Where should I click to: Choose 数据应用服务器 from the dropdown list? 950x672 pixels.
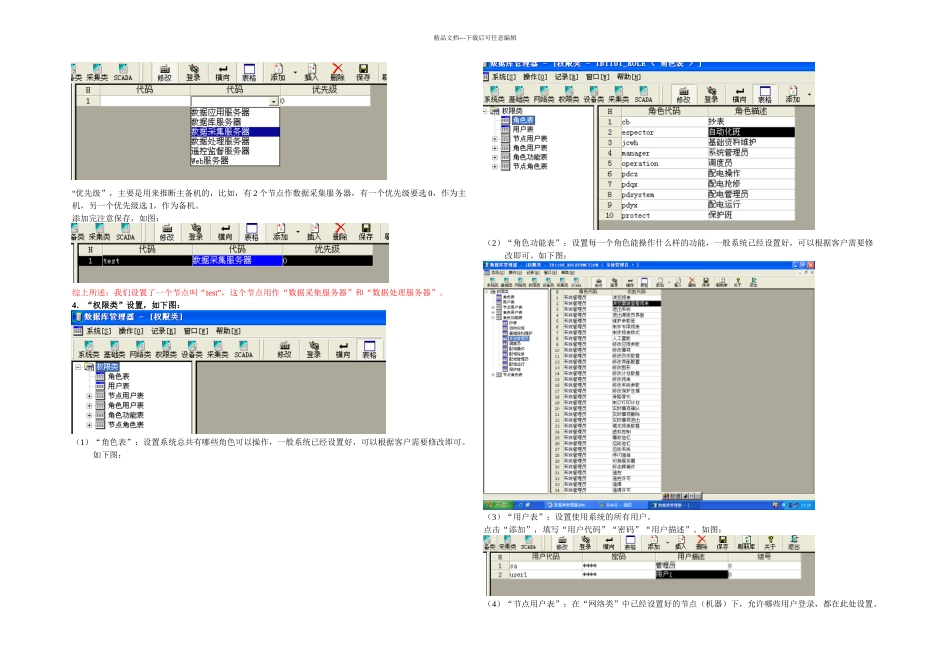221,112
